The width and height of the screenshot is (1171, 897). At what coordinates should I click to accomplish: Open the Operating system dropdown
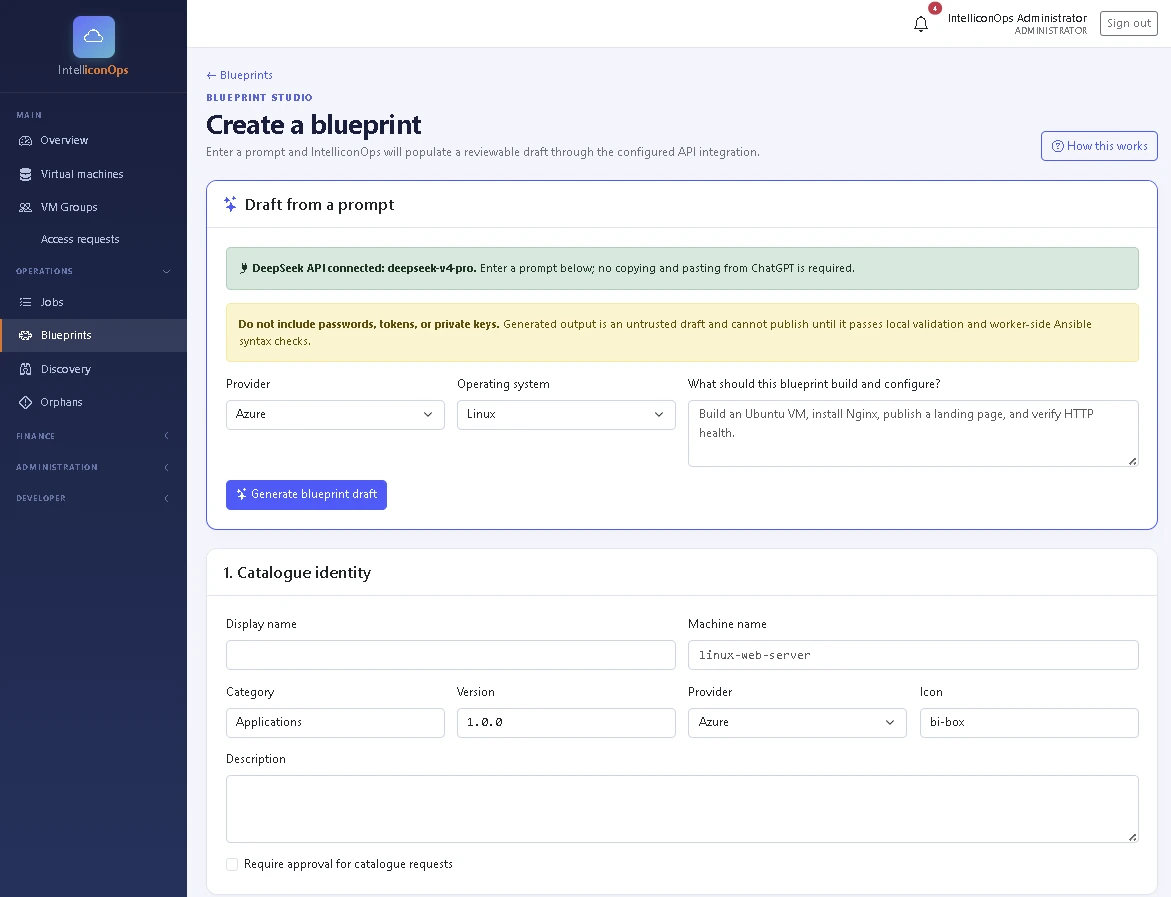point(566,415)
